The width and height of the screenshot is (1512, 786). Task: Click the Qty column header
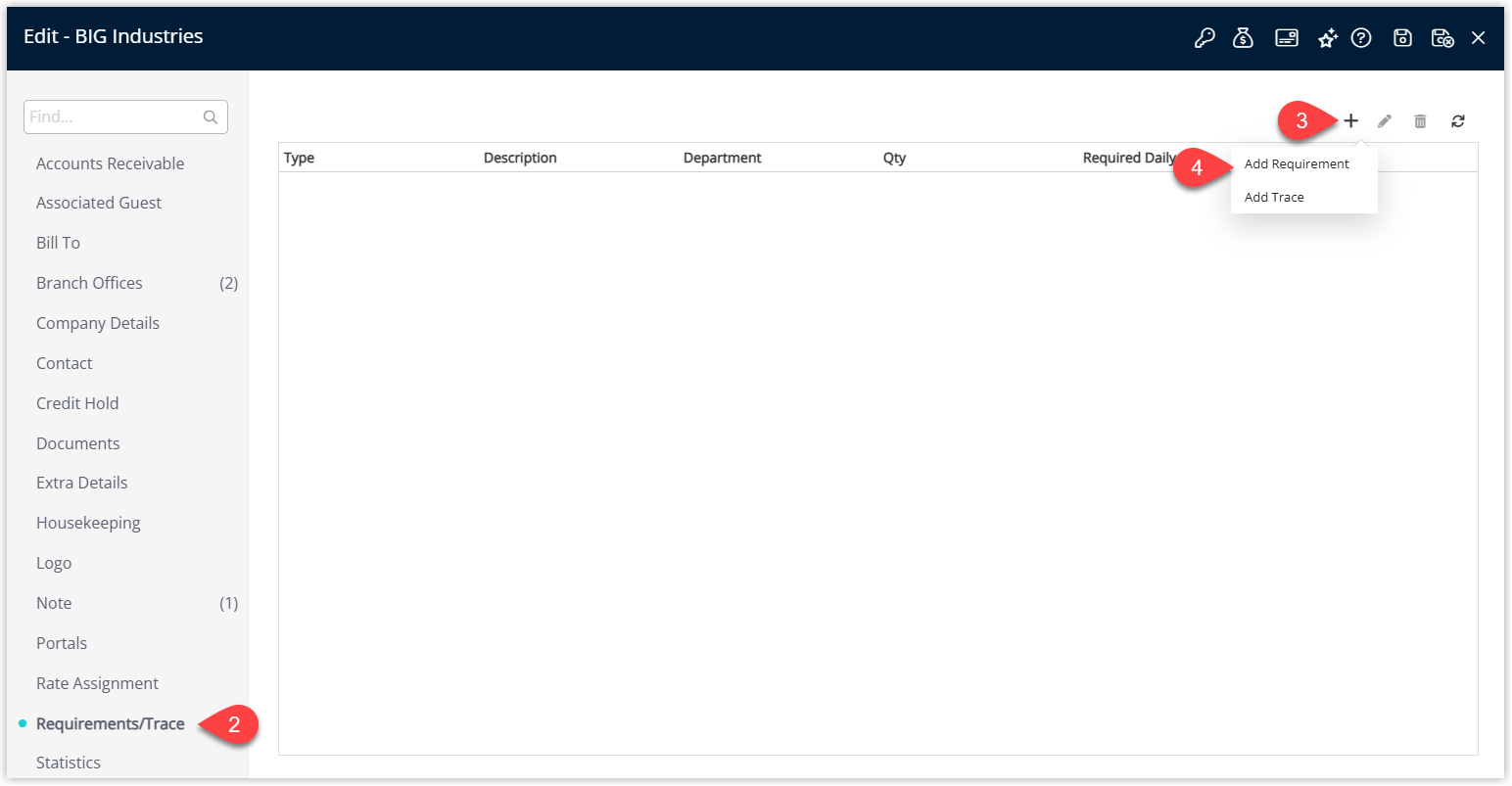click(x=894, y=158)
